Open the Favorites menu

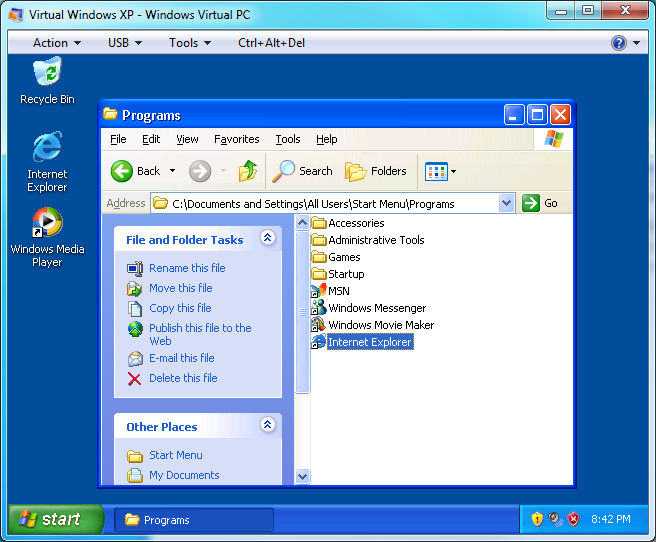tap(236, 139)
